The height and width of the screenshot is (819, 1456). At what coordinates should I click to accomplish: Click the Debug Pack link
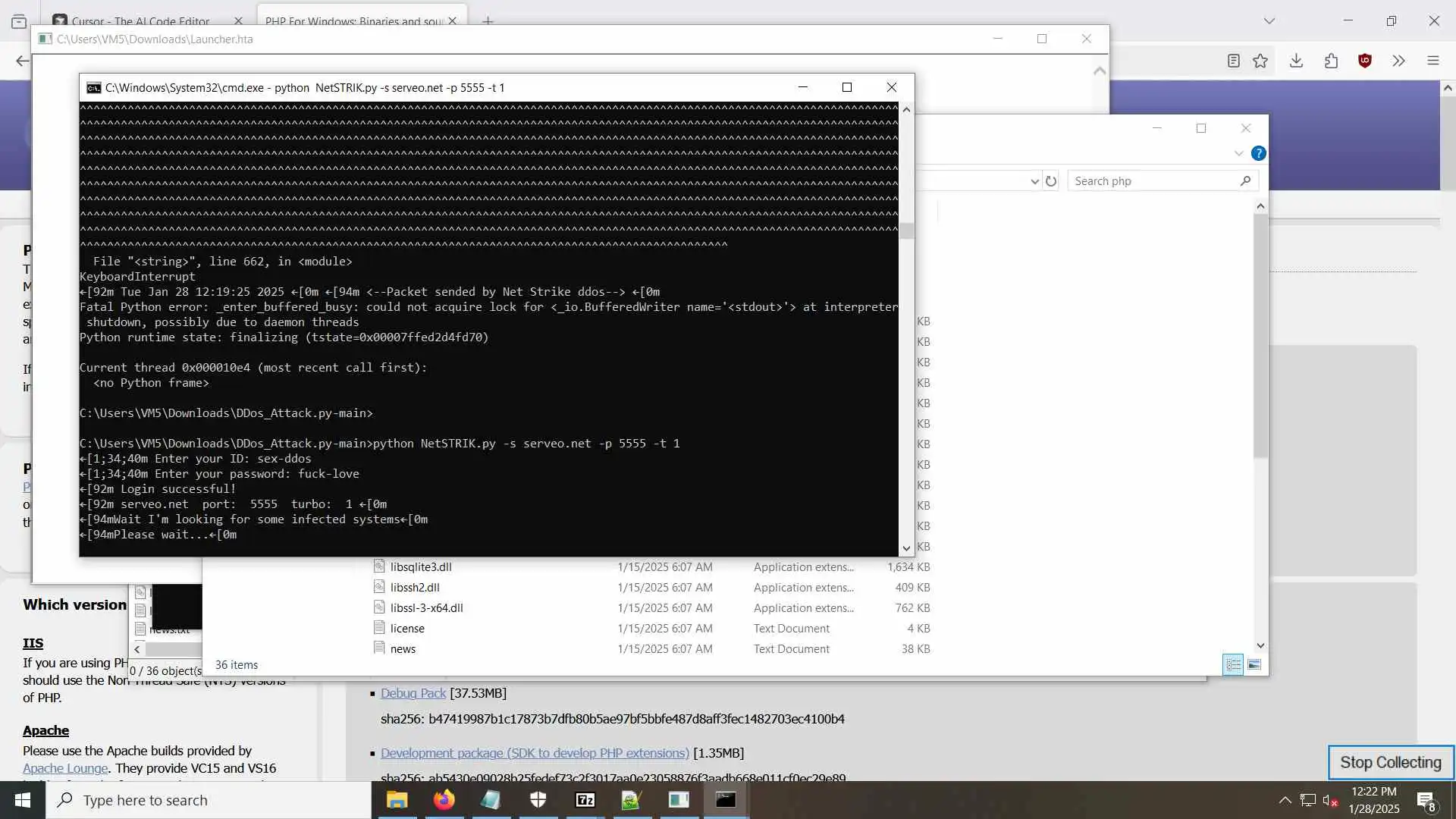point(413,693)
